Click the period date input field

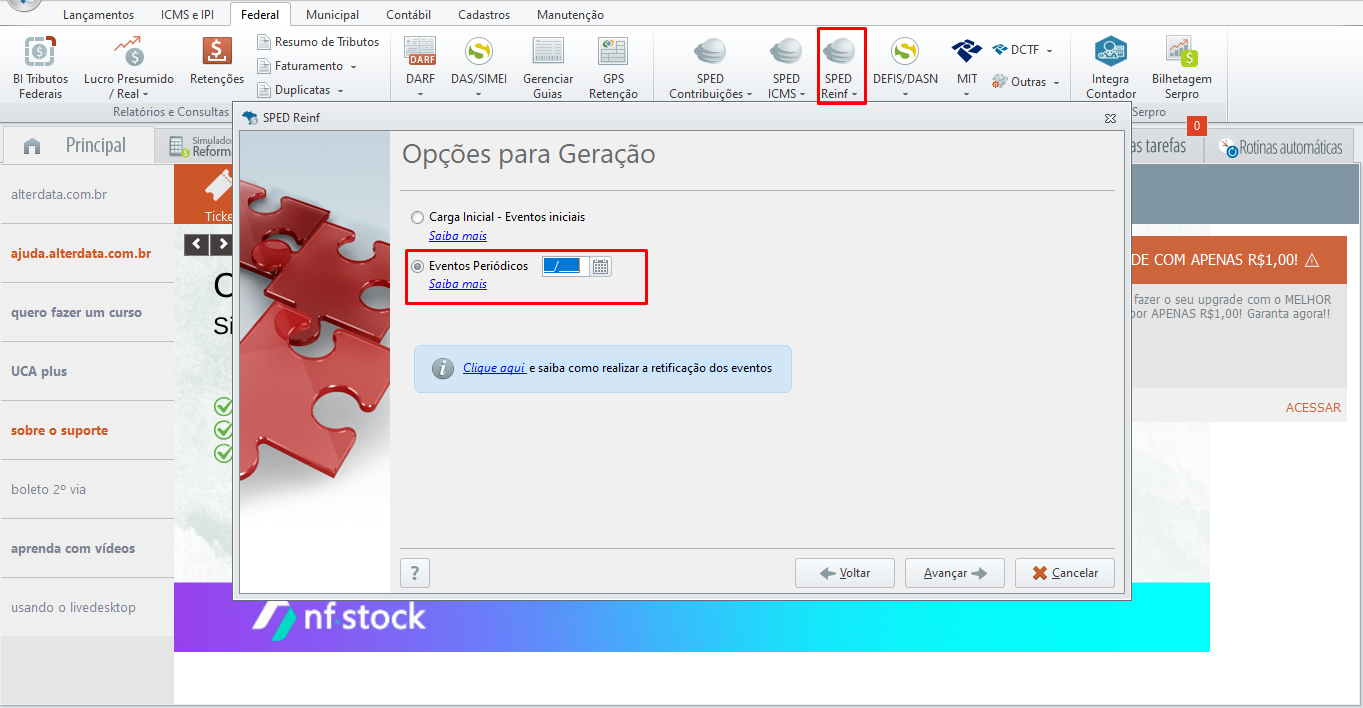click(565, 266)
